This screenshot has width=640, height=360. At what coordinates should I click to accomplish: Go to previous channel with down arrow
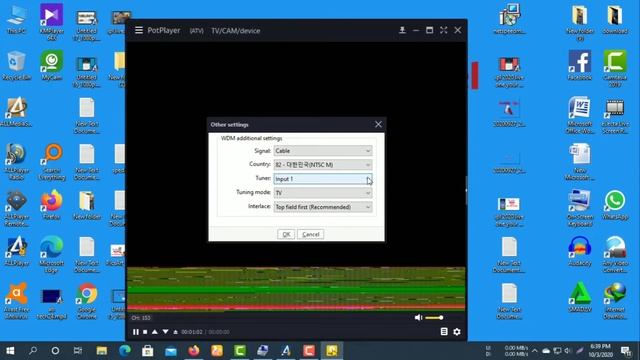tap(165, 332)
